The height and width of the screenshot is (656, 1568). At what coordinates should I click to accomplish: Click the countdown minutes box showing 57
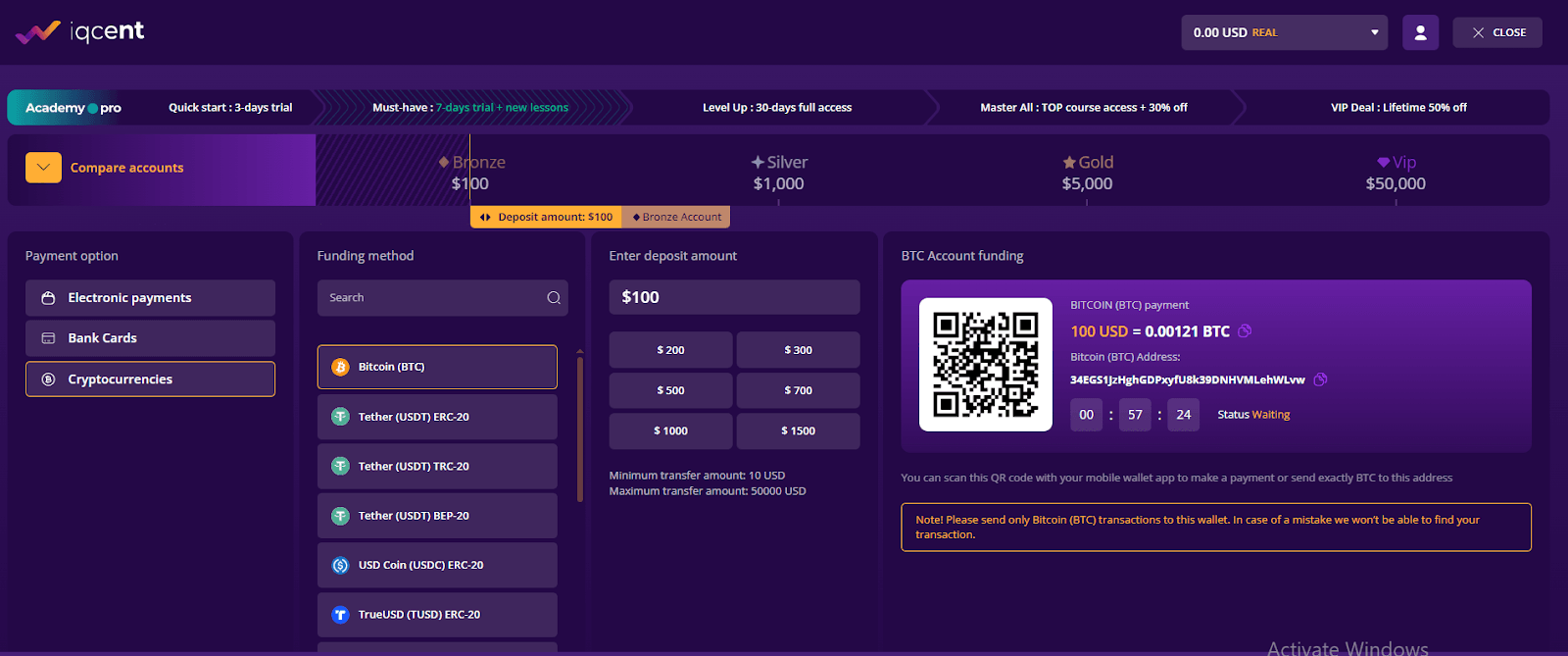[x=1135, y=415]
